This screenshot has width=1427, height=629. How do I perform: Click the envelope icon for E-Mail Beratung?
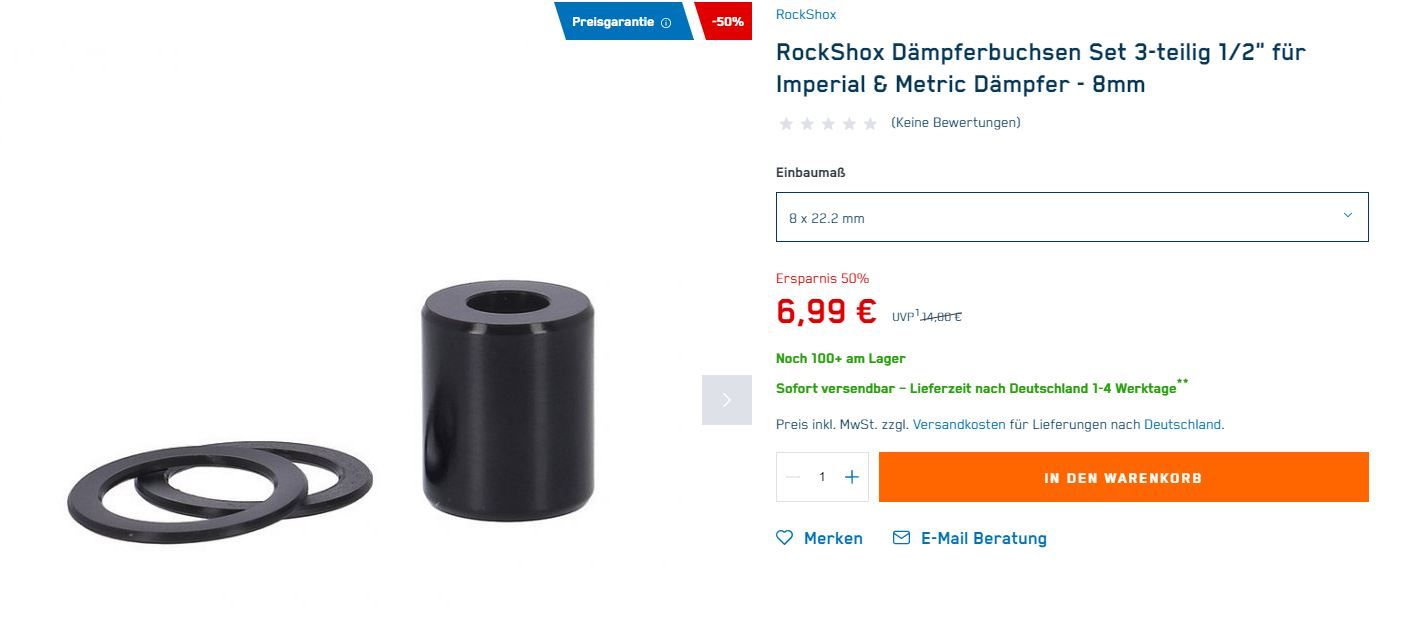901,538
